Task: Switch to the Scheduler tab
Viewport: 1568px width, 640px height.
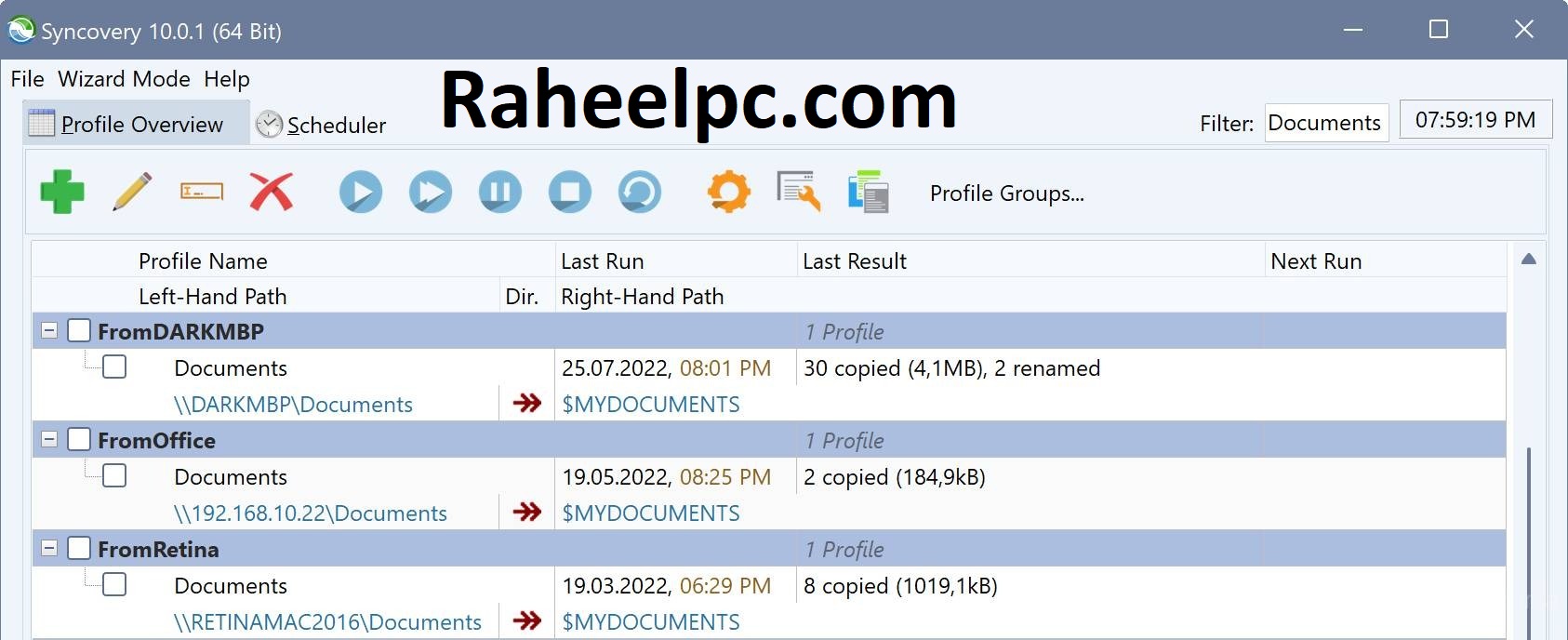Action: click(x=321, y=125)
